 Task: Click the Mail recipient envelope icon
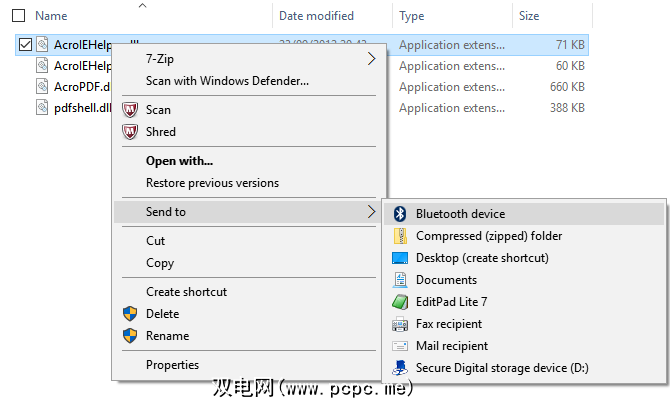(400, 346)
